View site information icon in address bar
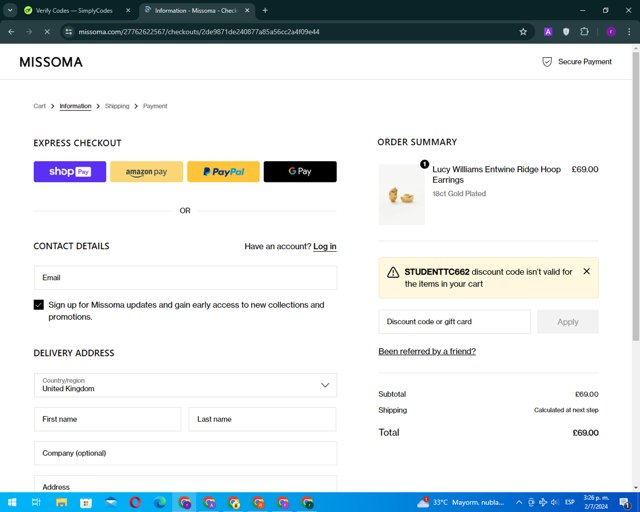This screenshot has height=512, width=640. (69, 32)
